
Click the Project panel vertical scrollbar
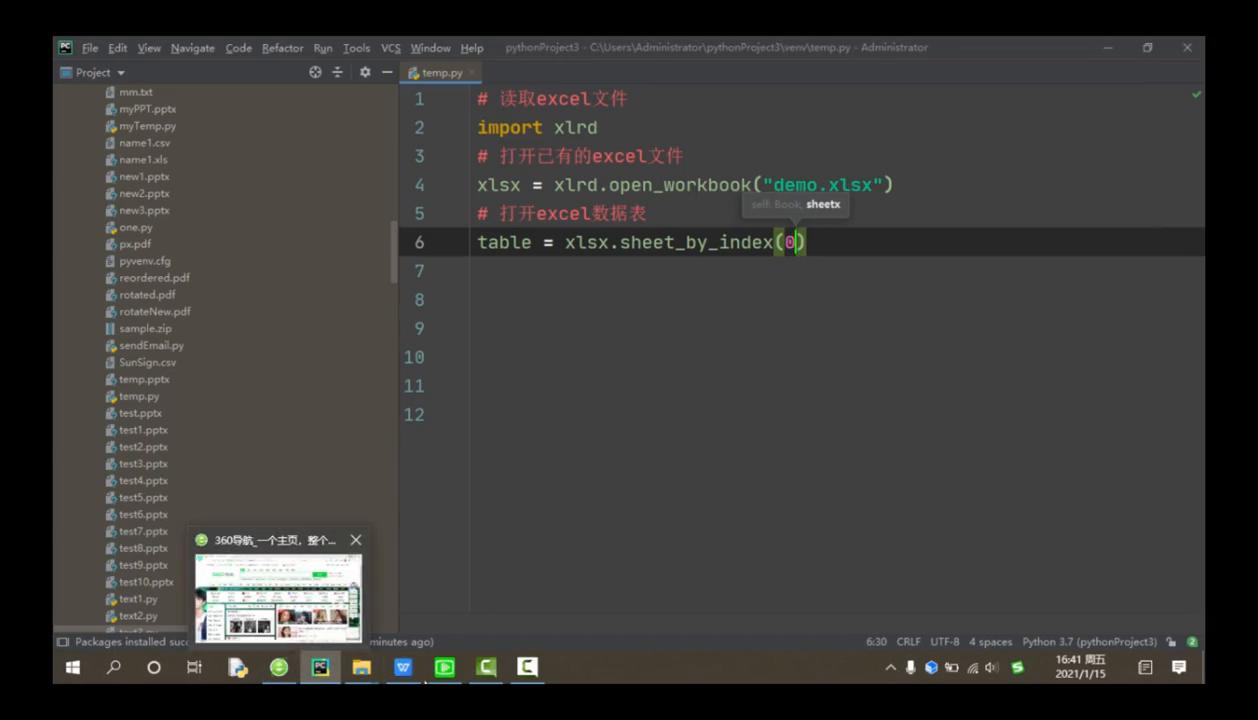tap(393, 250)
